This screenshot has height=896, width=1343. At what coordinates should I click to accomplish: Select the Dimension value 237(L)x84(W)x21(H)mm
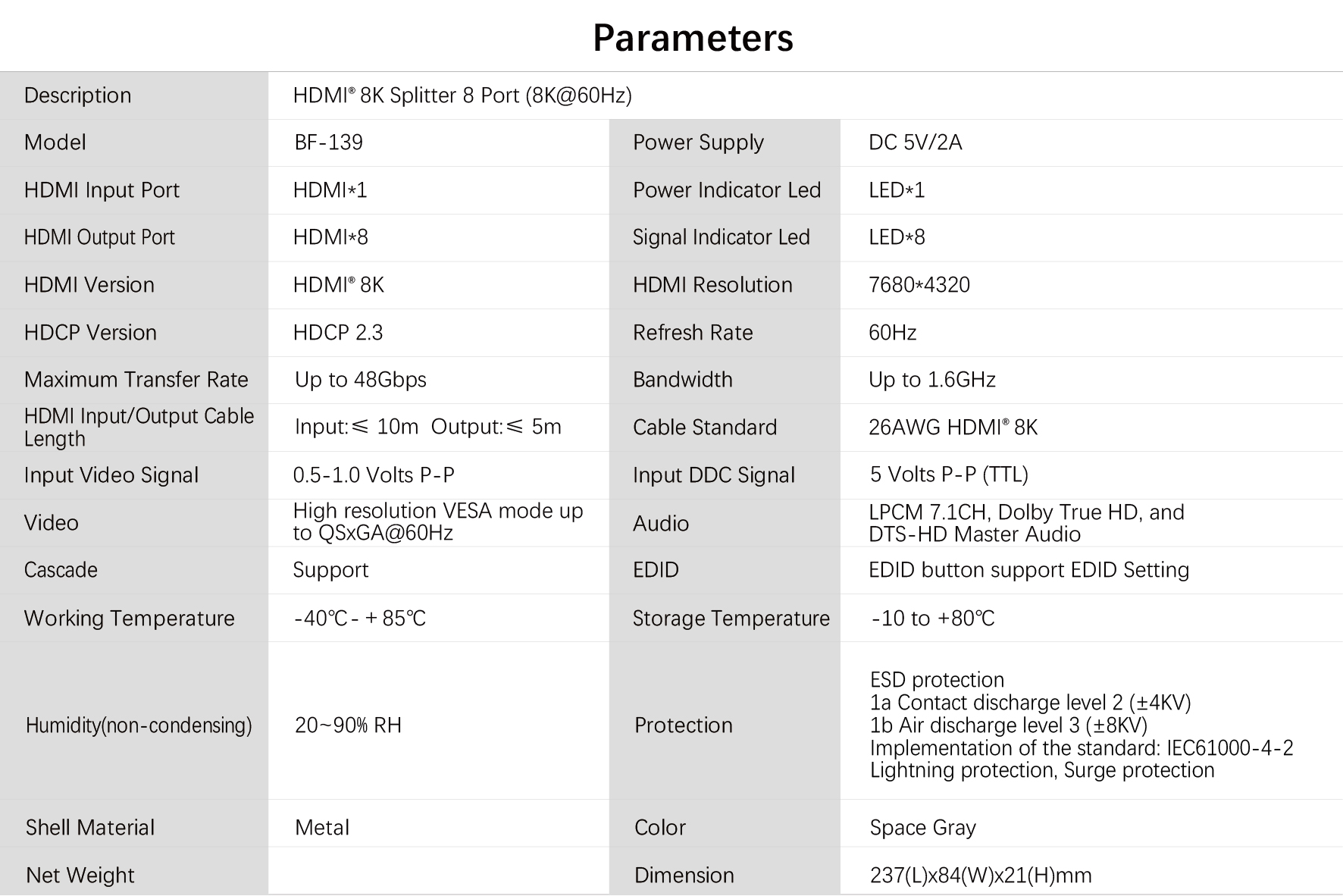981,876
